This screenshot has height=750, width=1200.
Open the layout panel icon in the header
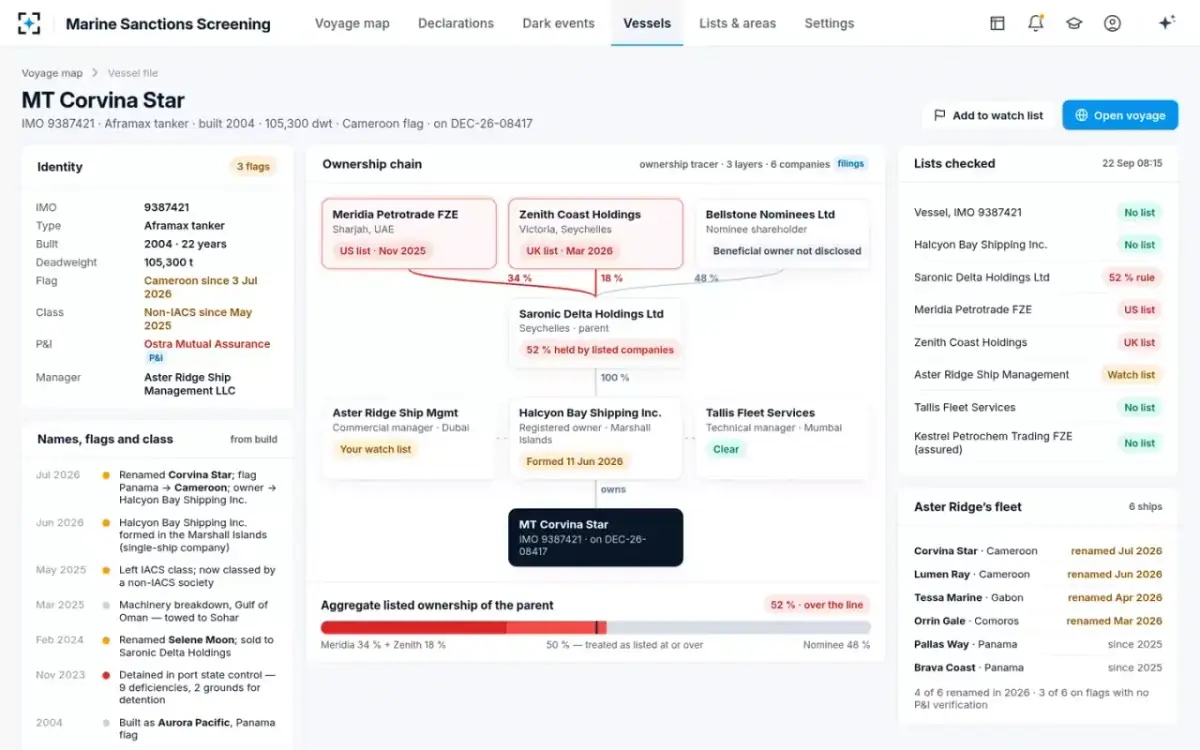tap(997, 23)
